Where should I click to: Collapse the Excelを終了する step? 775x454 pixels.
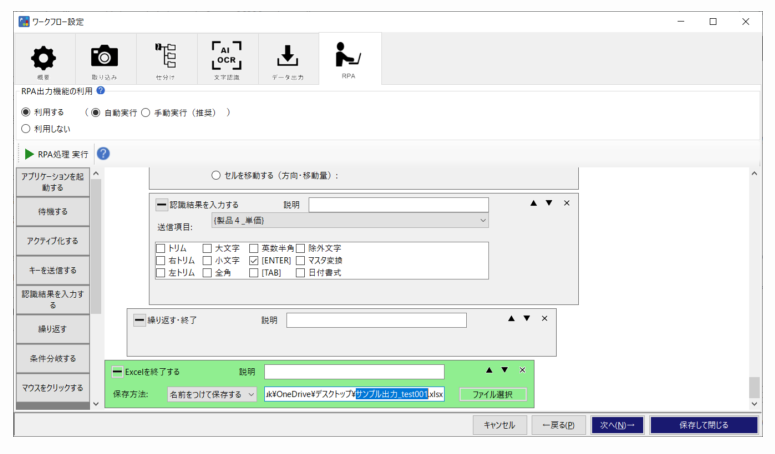coord(117,371)
